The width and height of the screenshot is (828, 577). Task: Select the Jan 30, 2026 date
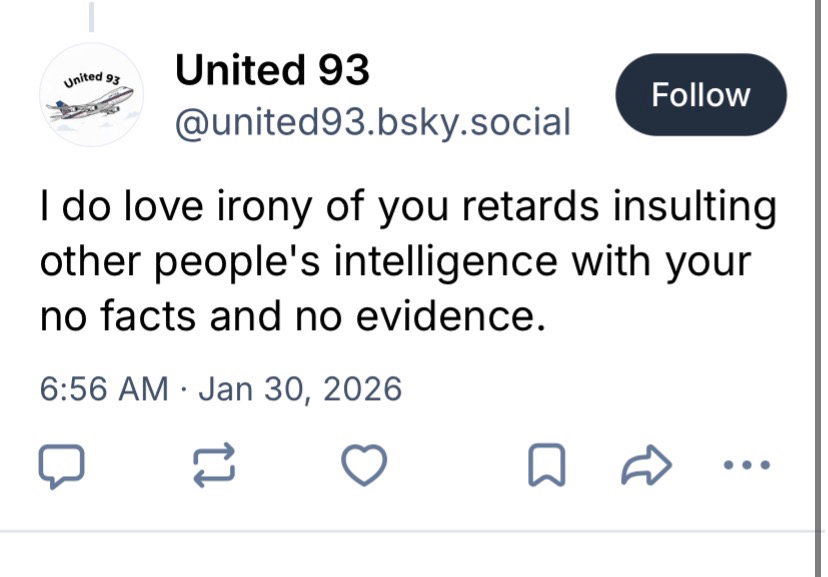(300, 388)
